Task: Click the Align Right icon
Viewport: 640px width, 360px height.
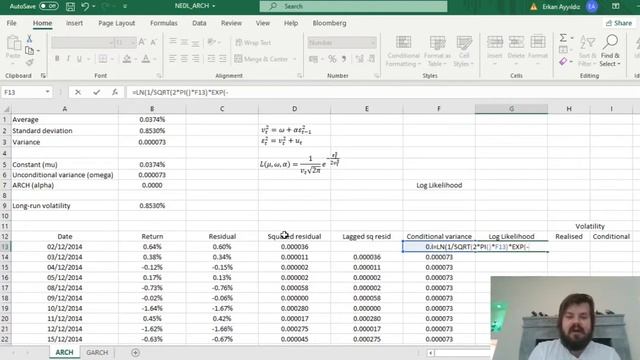Action: 196,59
